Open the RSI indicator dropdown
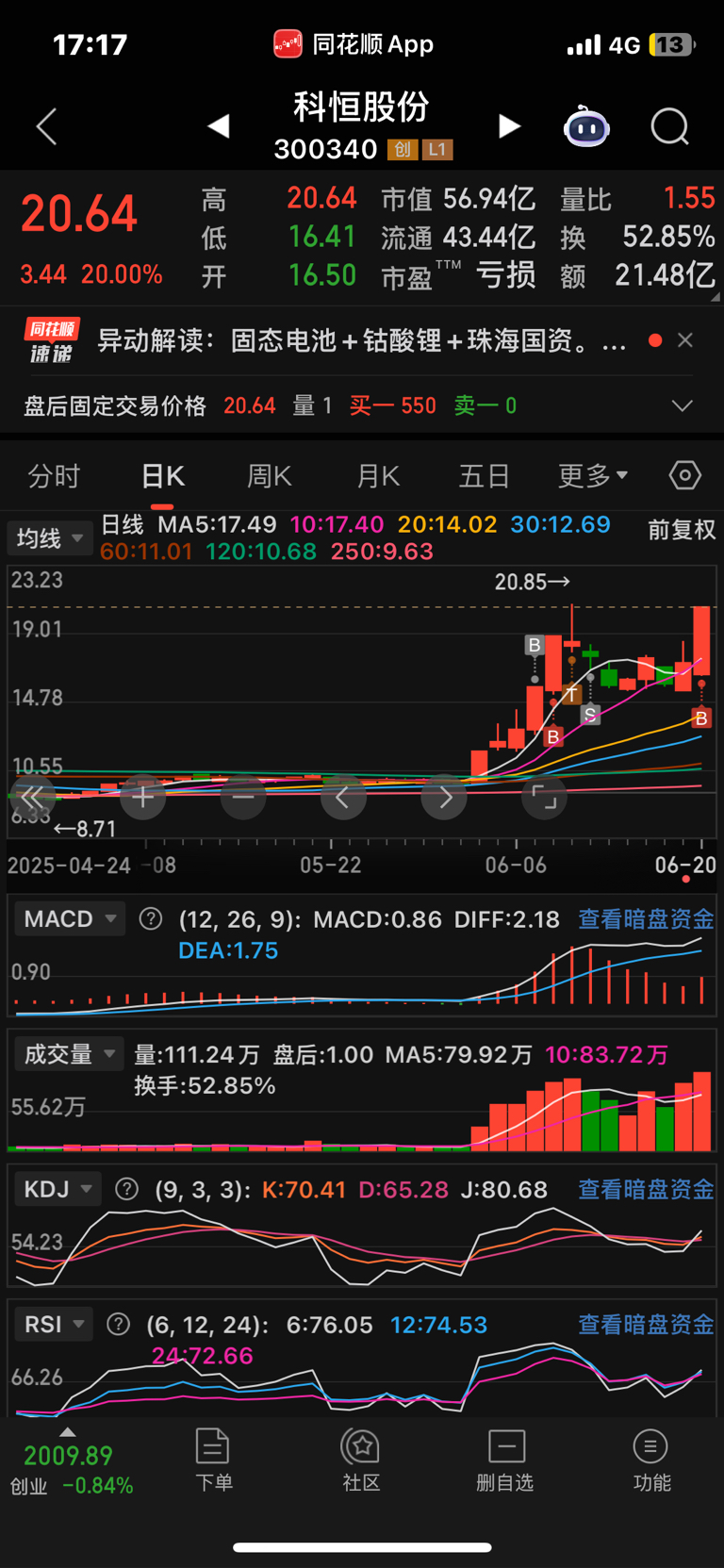 pyautogui.click(x=53, y=1324)
